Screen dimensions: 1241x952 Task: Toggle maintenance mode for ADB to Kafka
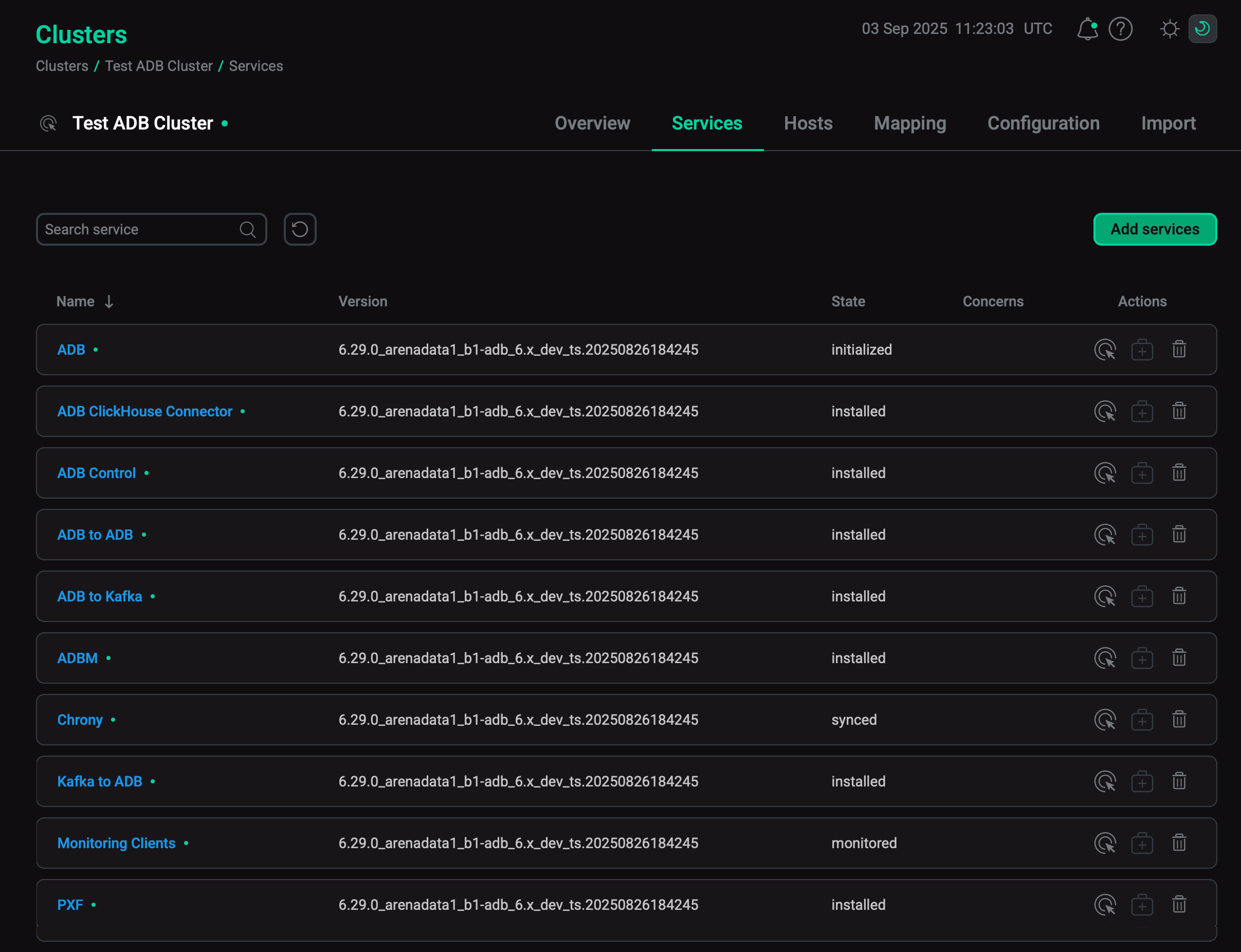[x=1142, y=596]
